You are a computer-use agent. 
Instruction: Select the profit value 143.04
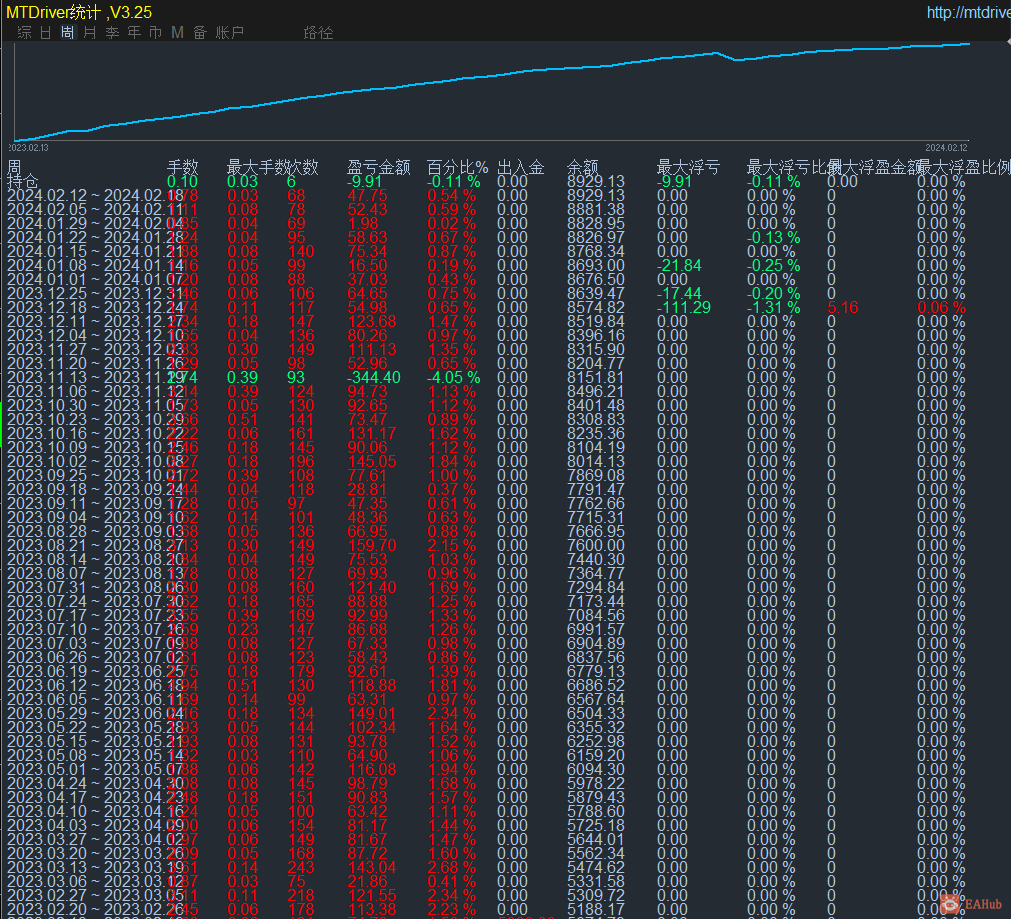[x=372, y=868]
